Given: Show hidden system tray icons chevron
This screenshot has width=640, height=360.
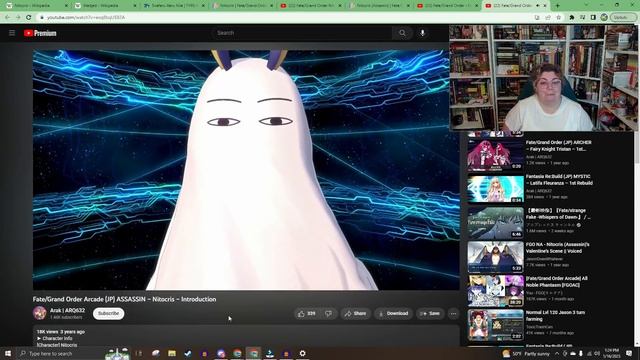Looking at the screenshot, I should [x=557, y=353].
